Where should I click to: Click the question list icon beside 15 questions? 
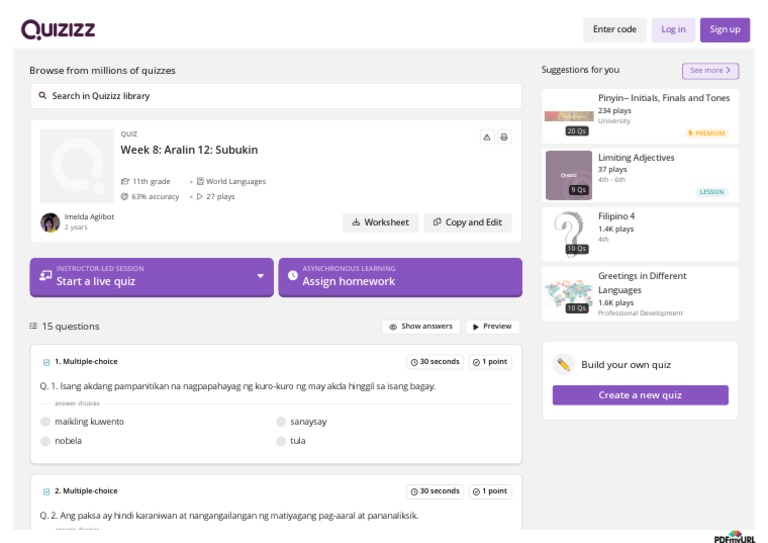[x=34, y=326]
